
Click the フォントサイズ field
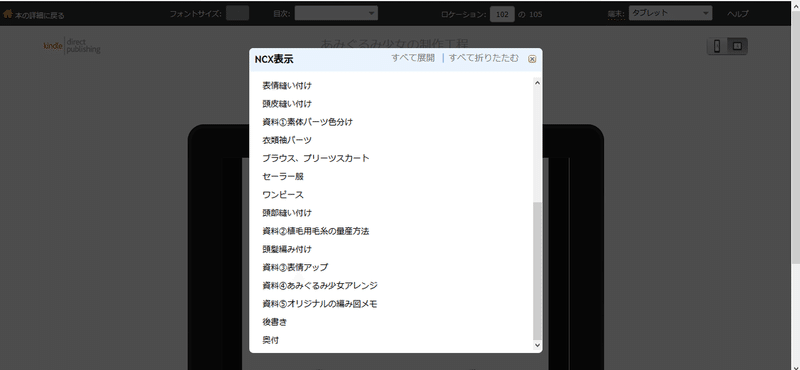237,13
